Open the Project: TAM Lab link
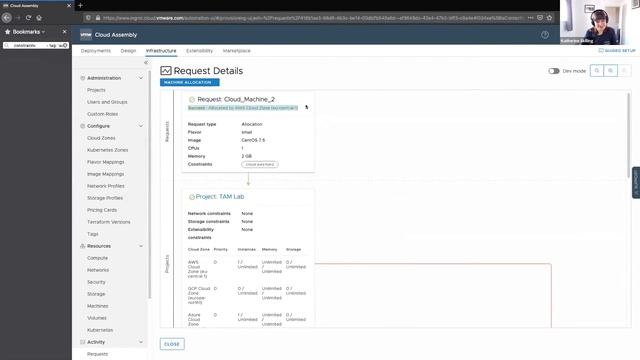 click(x=220, y=197)
